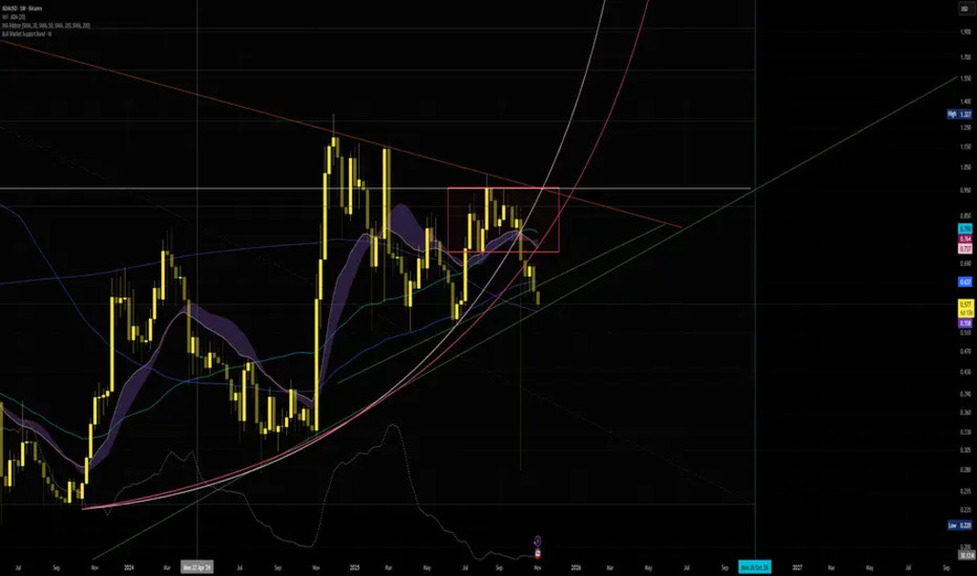This screenshot has height=576, width=977.
Task: Click the cyan 0.790 price tag
Action: (966, 229)
